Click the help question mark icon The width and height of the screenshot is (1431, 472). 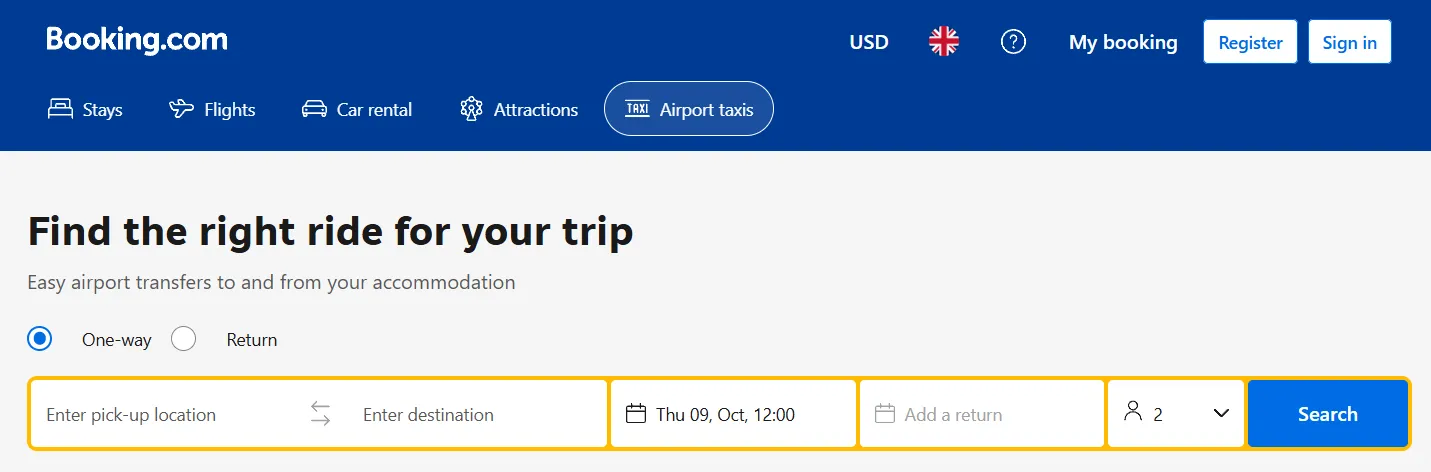[x=1013, y=42]
